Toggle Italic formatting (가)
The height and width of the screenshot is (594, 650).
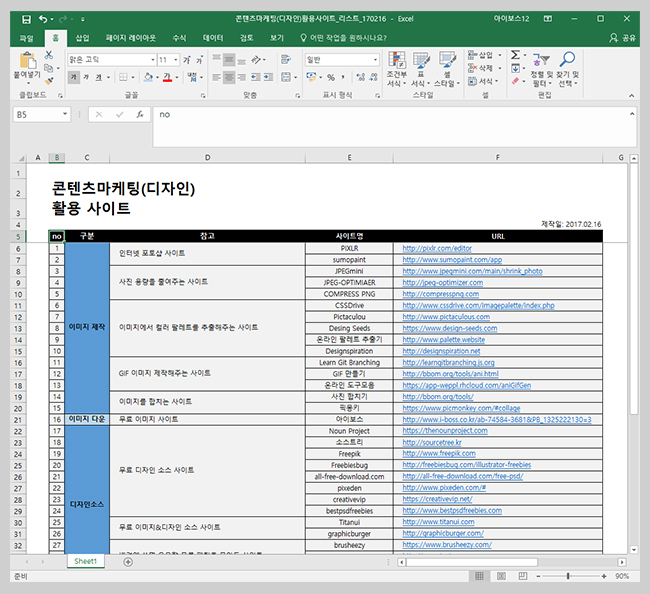86,78
